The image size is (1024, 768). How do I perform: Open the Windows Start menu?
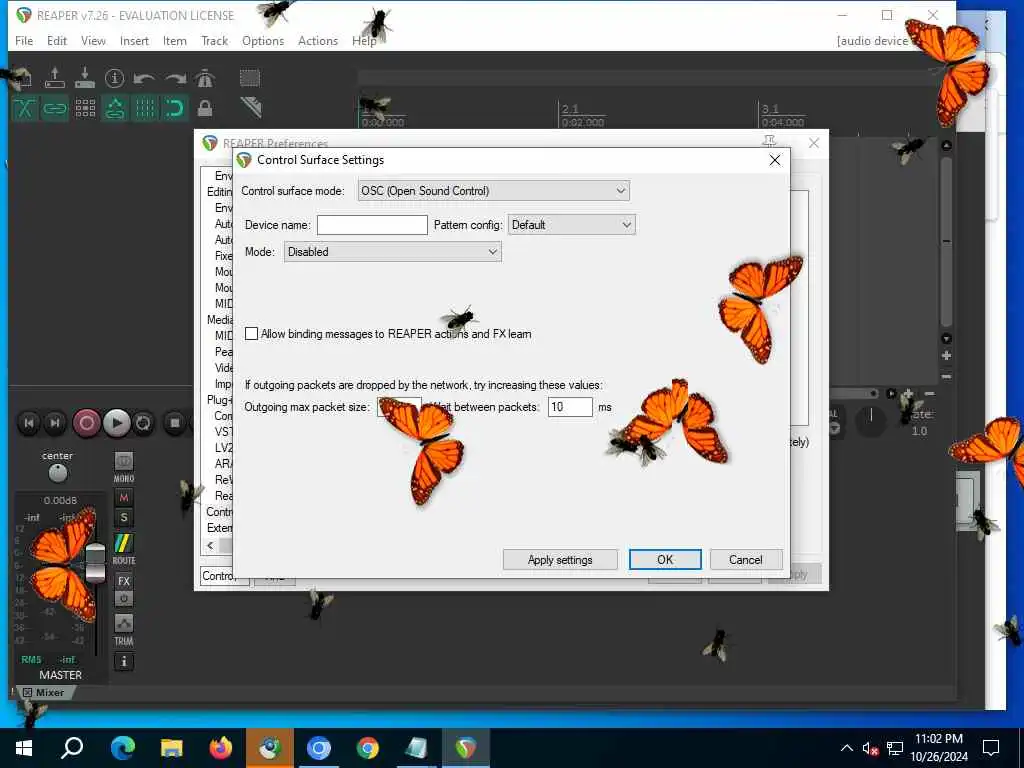tap(24, 748)
